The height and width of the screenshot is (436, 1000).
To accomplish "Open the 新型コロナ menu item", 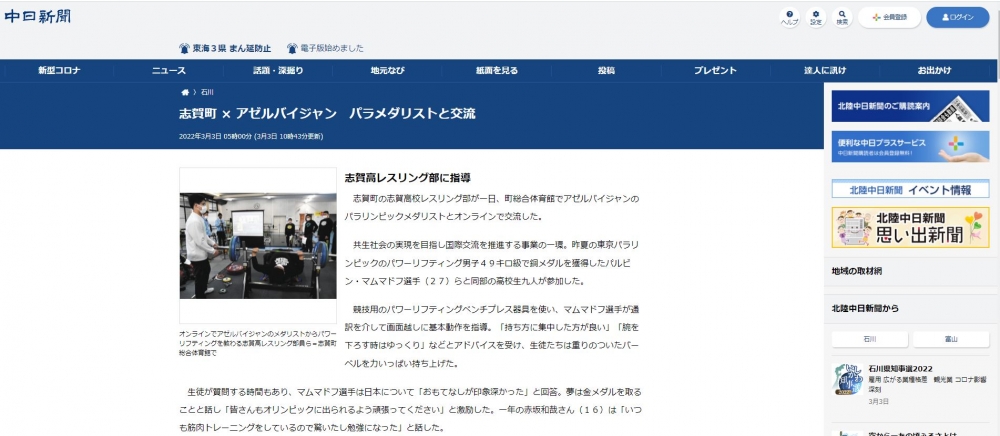I will (x=59, y=71).
